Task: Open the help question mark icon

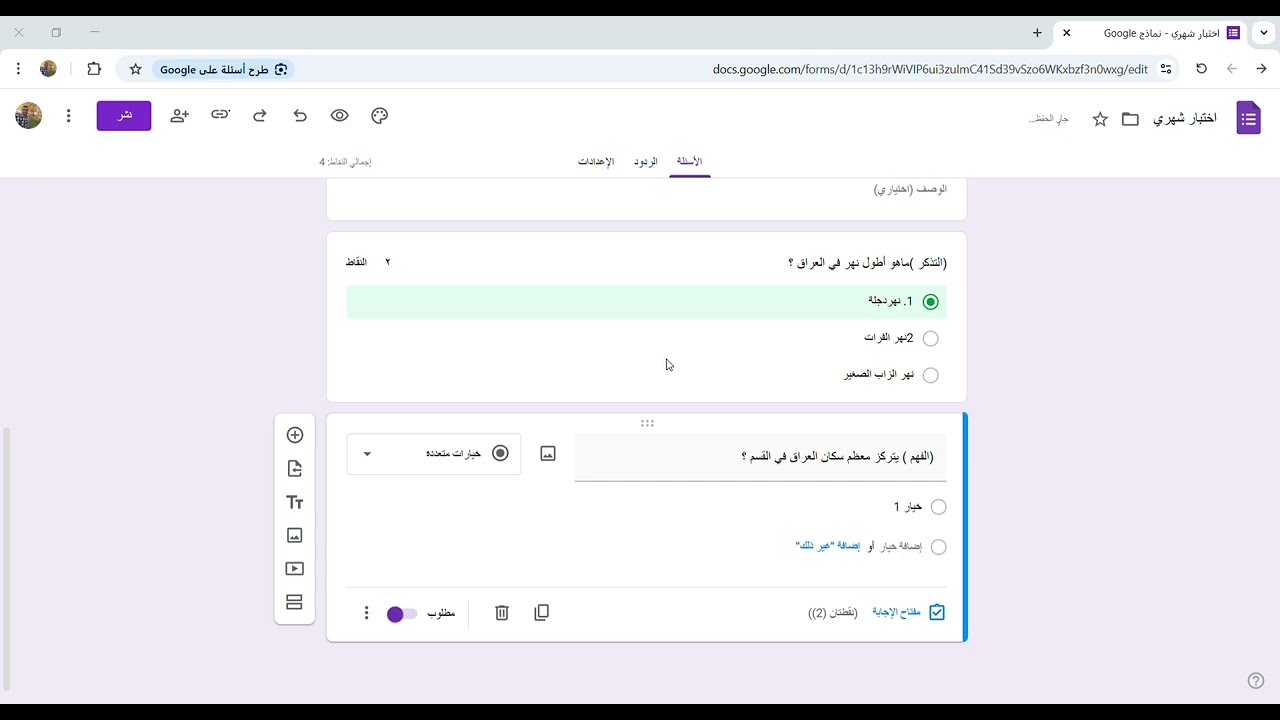Action: pyautogui.click(x=1256, y=681)
